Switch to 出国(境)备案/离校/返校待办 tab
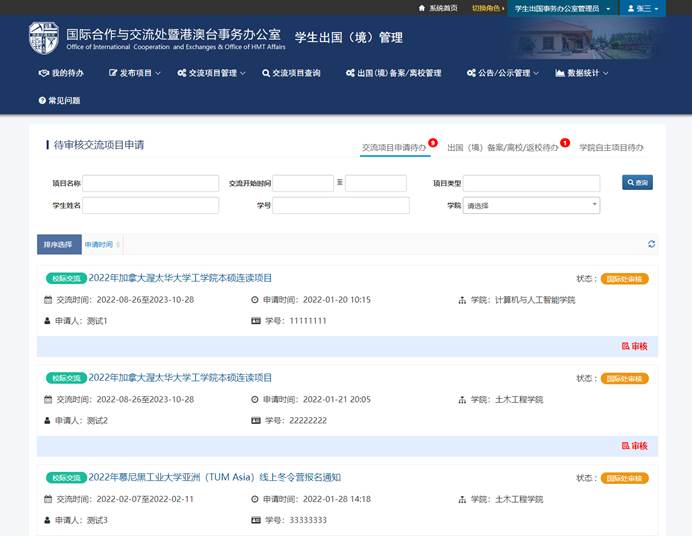 pyautogui.click(x=503, y=147)
